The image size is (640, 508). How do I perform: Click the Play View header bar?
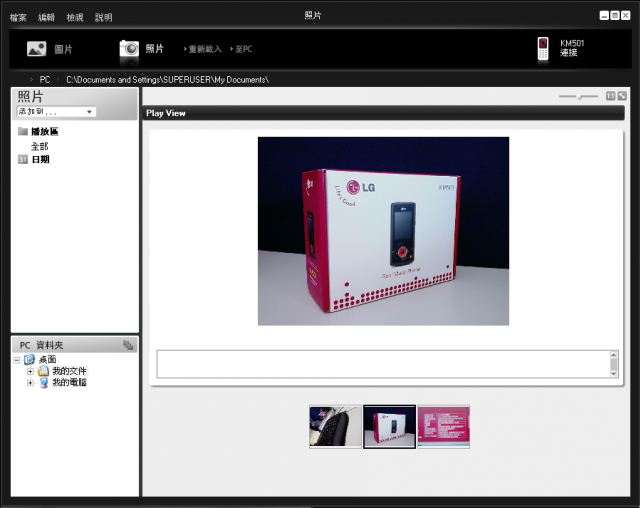click(383, 113)
